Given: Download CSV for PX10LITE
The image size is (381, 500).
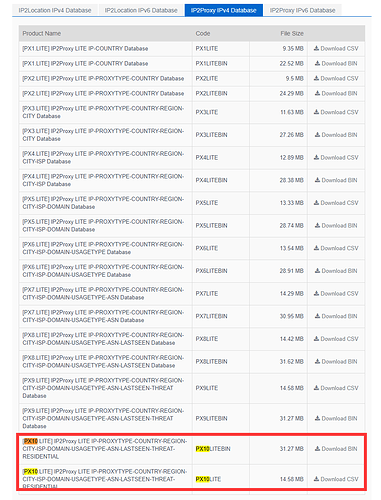Looking at the screenshot, I should point(336,479).
